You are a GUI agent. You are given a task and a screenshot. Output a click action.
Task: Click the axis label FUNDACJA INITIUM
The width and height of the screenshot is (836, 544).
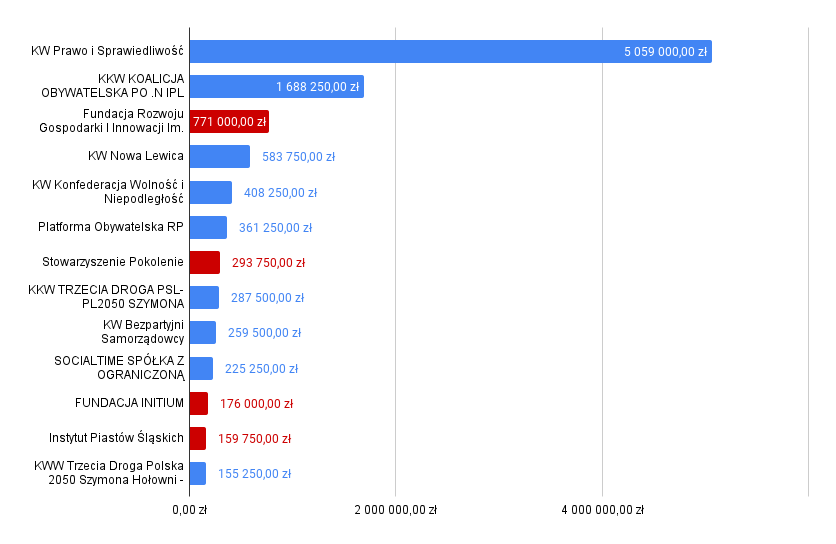click(x=130, y=403)
